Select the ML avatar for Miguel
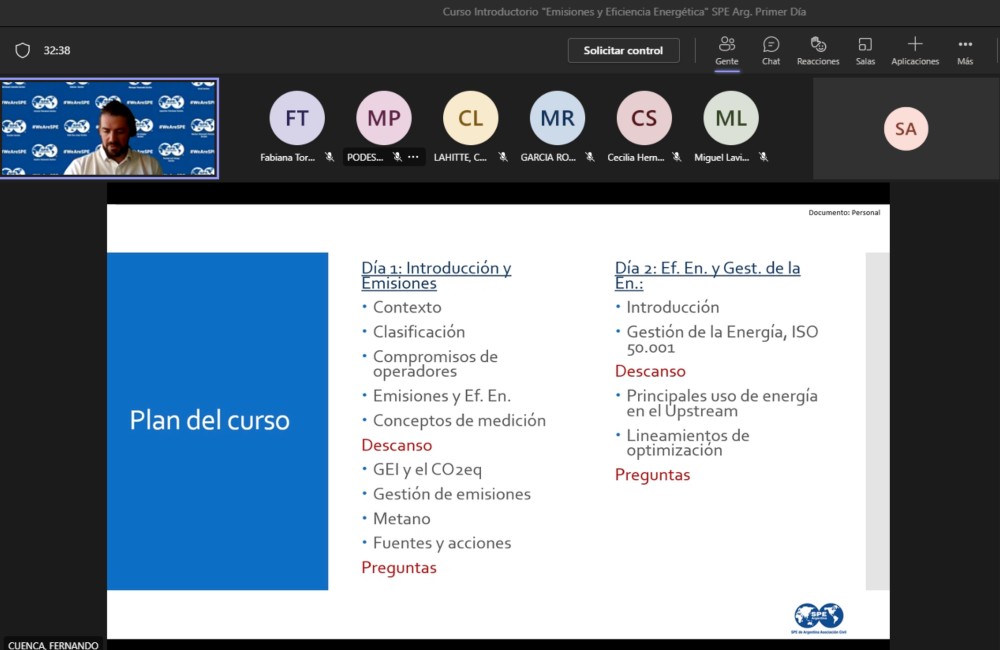 coord(731,118)
